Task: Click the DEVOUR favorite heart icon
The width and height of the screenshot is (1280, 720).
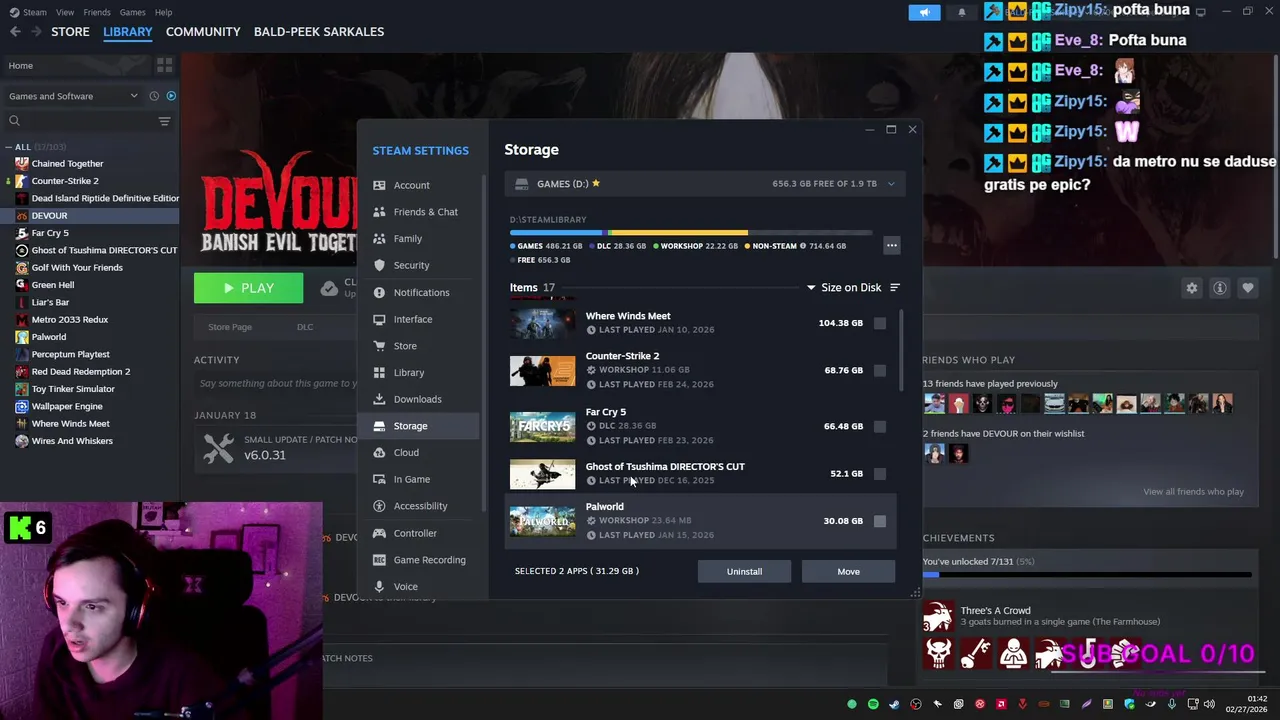Action: click(x=1248, y=288)
